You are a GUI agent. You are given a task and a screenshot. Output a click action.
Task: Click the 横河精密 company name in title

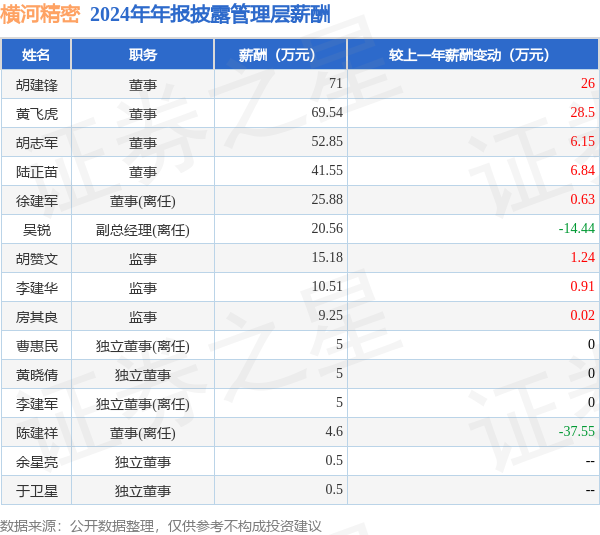tap(40, 15)
